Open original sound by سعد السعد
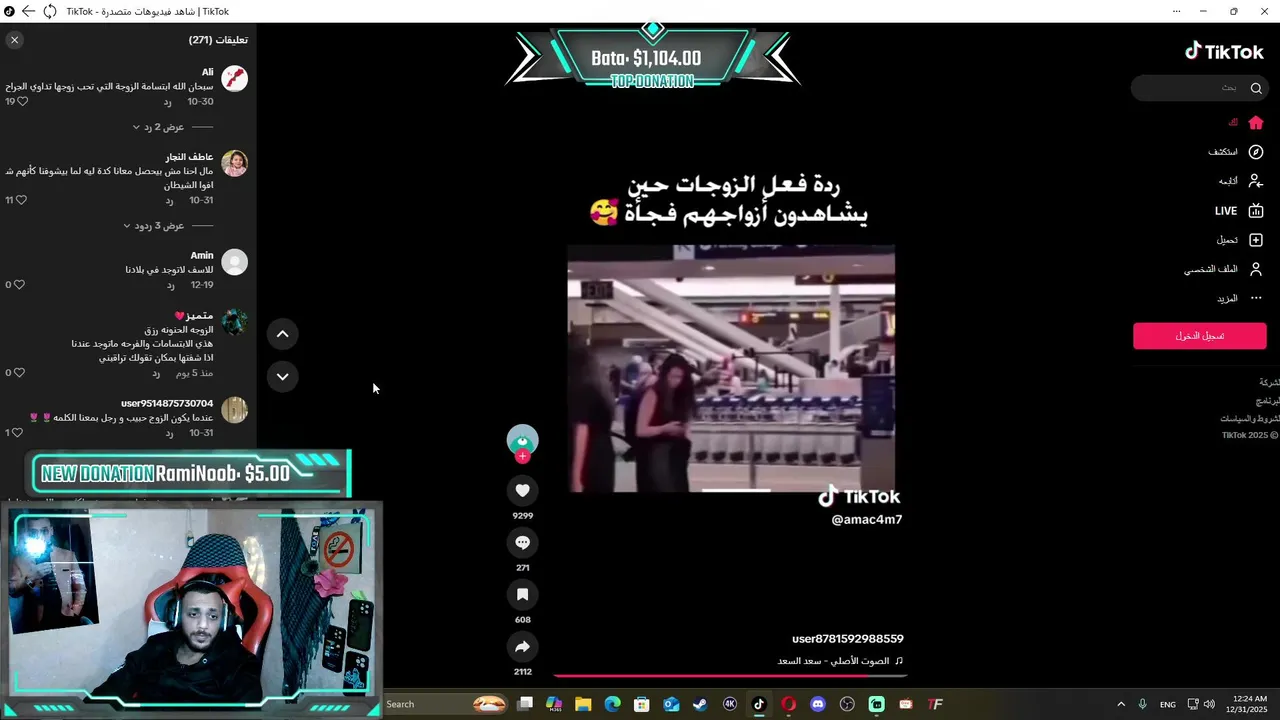This screenshot has height=720, width=1280. tap(841, 661)
